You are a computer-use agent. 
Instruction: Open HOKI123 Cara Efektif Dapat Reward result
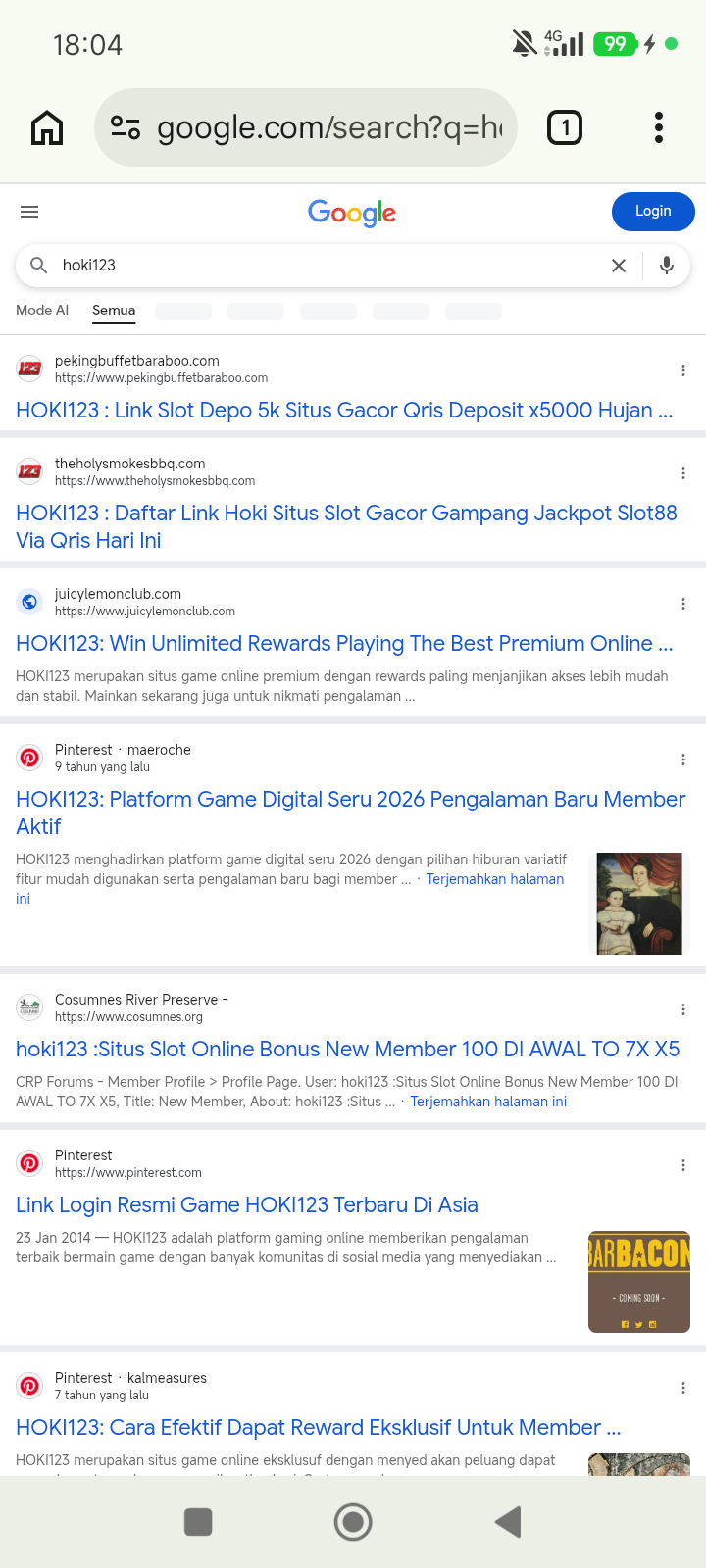pos(319,1427)
